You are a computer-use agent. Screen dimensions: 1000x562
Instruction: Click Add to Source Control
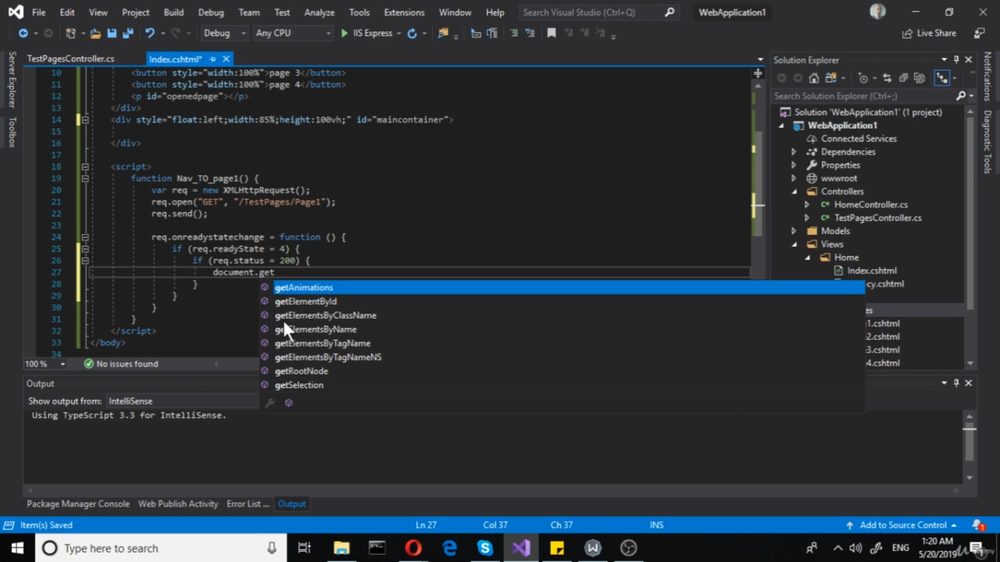902,525
